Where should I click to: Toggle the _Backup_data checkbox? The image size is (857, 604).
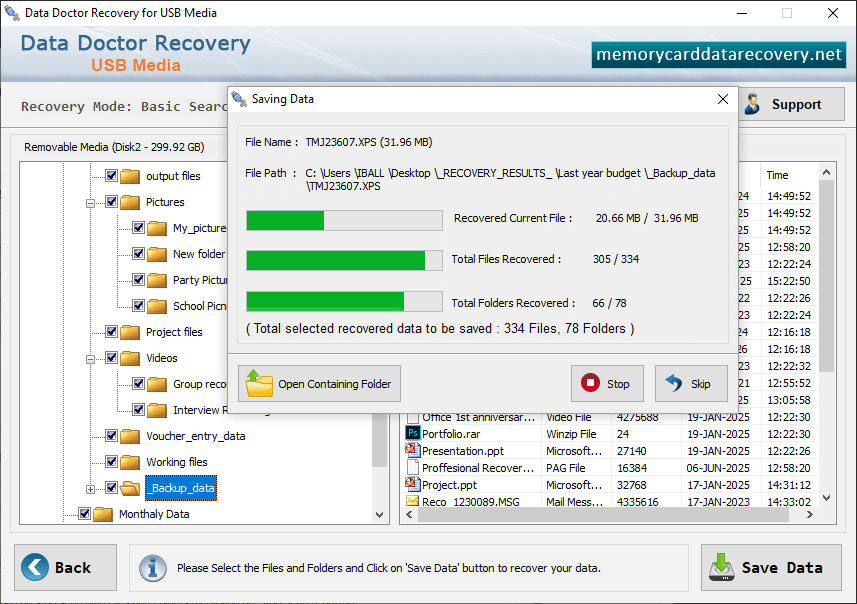[x=111, y=488]
